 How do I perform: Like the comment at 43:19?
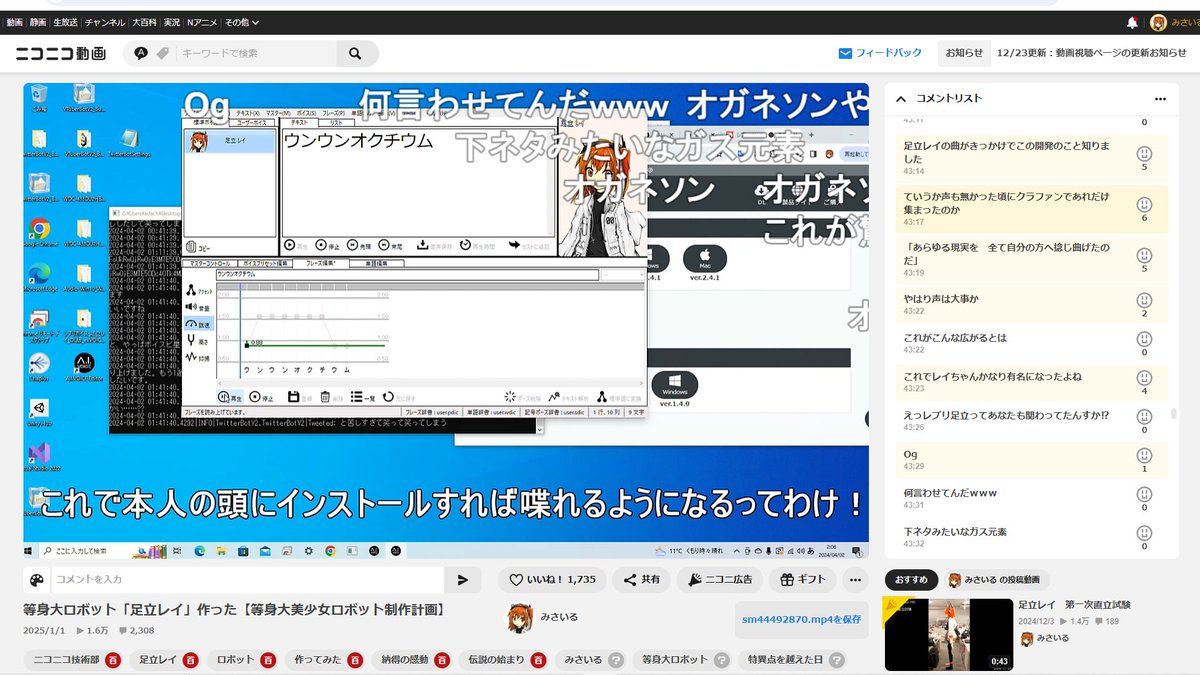[x=1145, y=254]
